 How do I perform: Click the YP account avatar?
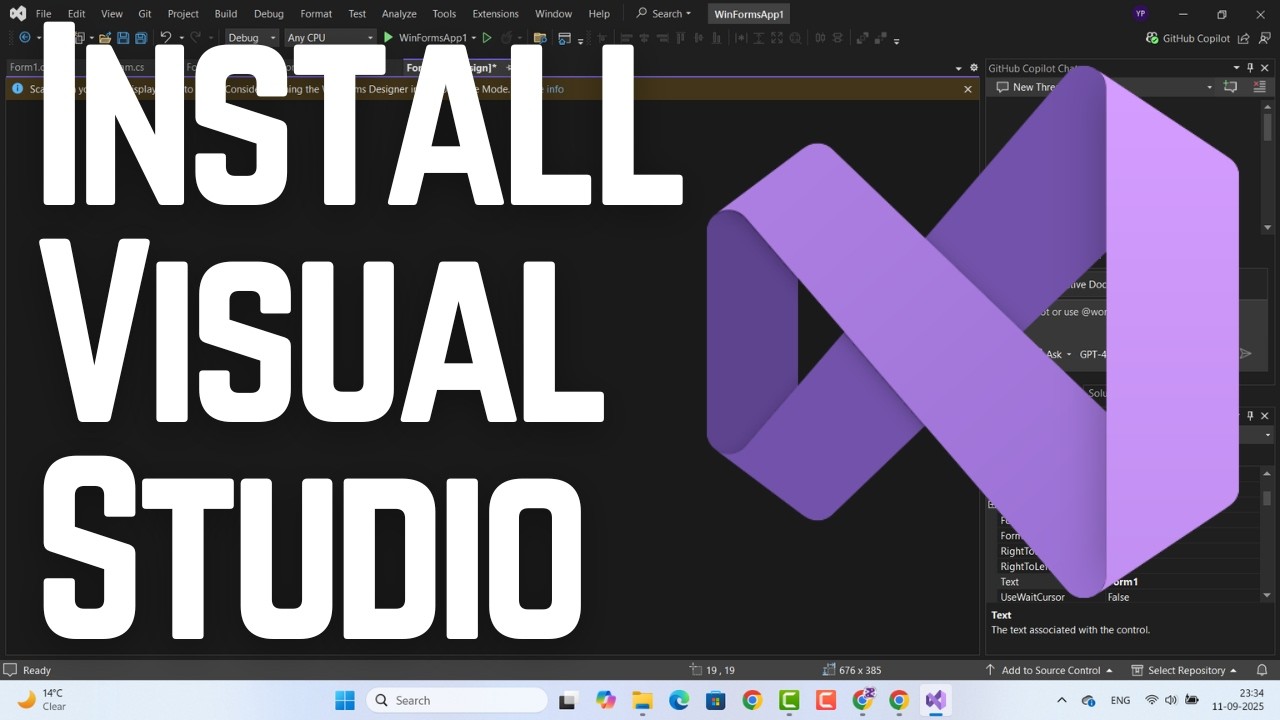click(x=1141, y=14)
